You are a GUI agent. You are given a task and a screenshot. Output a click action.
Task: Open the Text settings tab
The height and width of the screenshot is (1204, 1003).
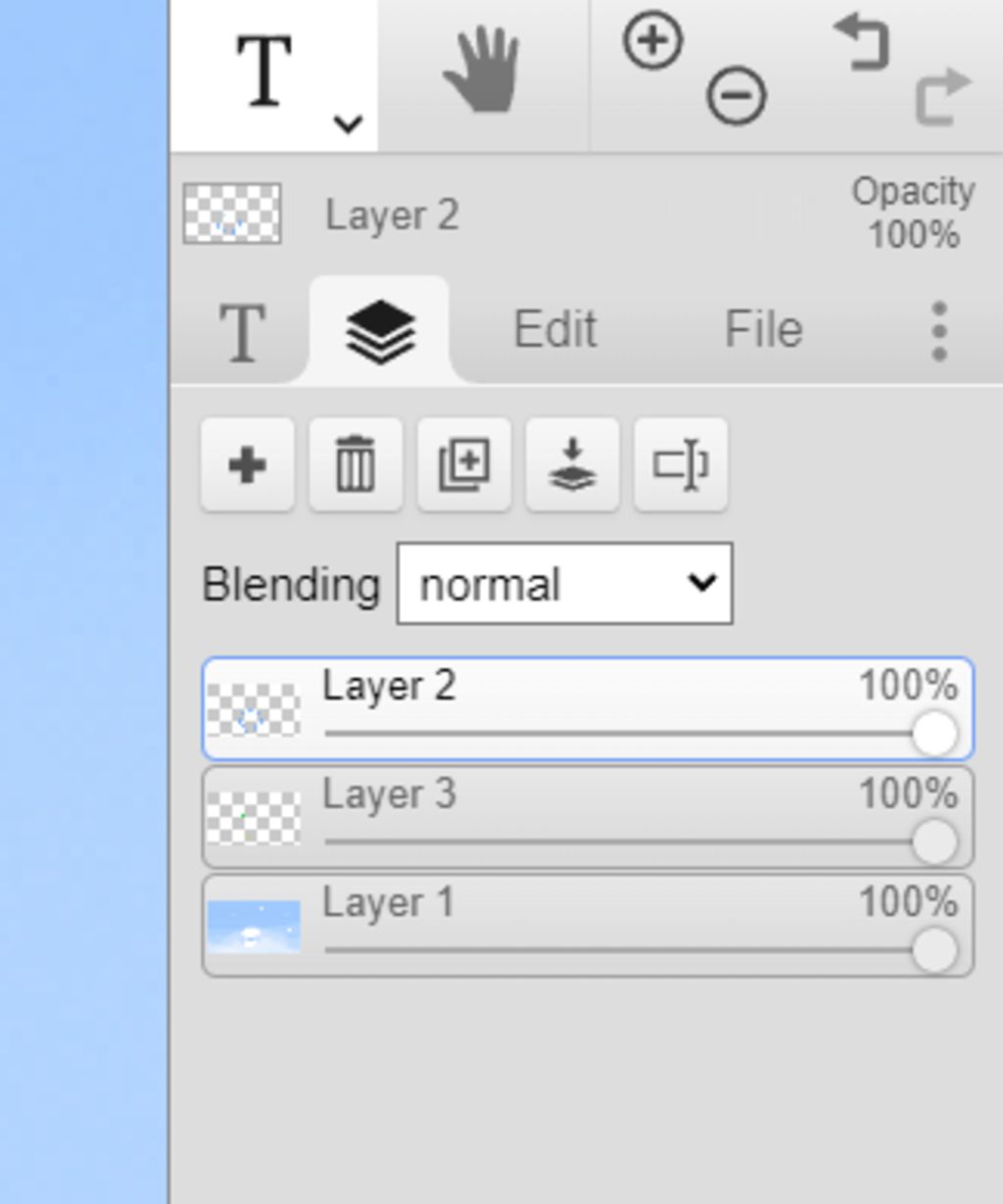[242, 332]
